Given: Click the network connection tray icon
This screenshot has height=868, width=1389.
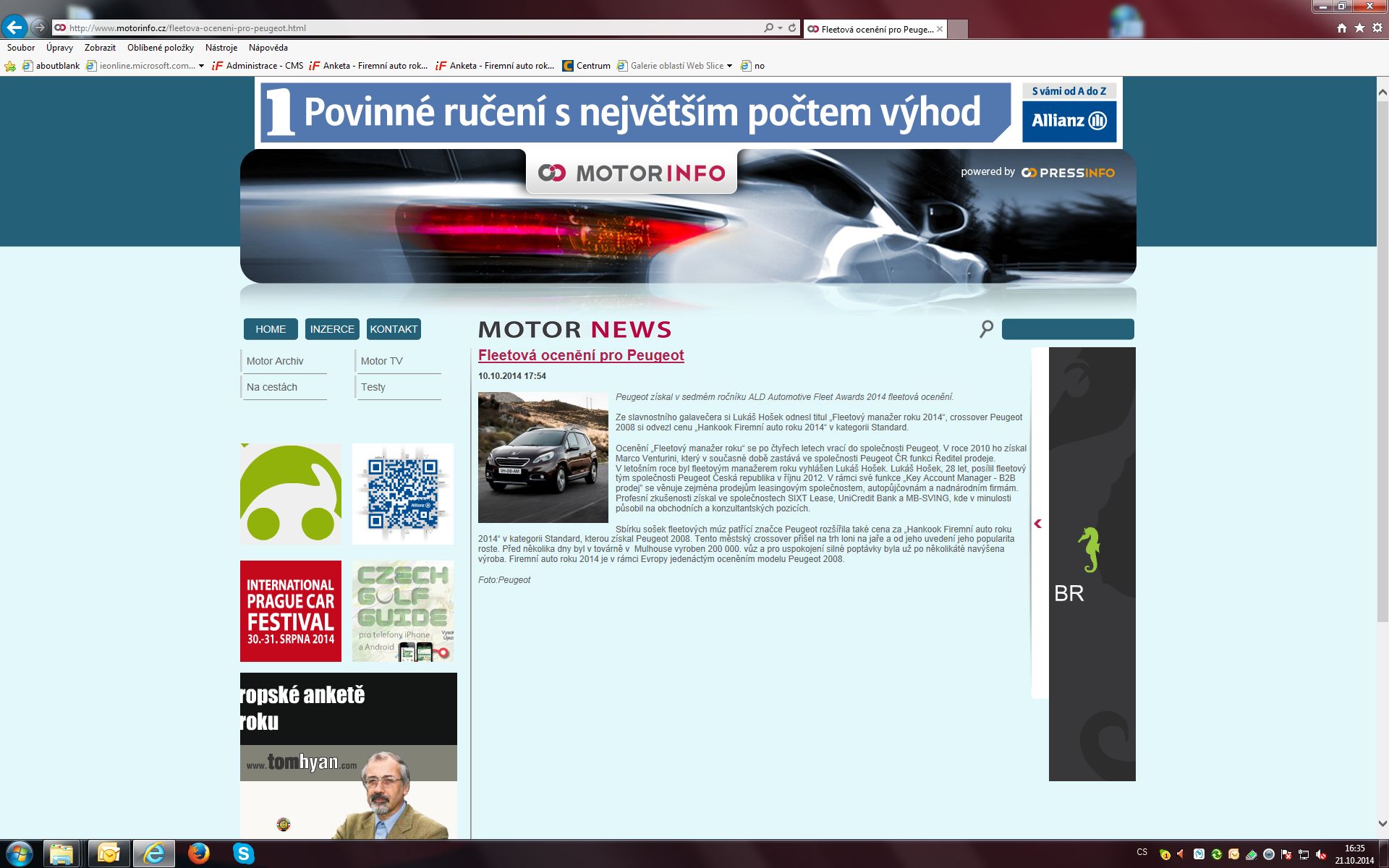Looking at the screenshot, I should [1304, 854].
